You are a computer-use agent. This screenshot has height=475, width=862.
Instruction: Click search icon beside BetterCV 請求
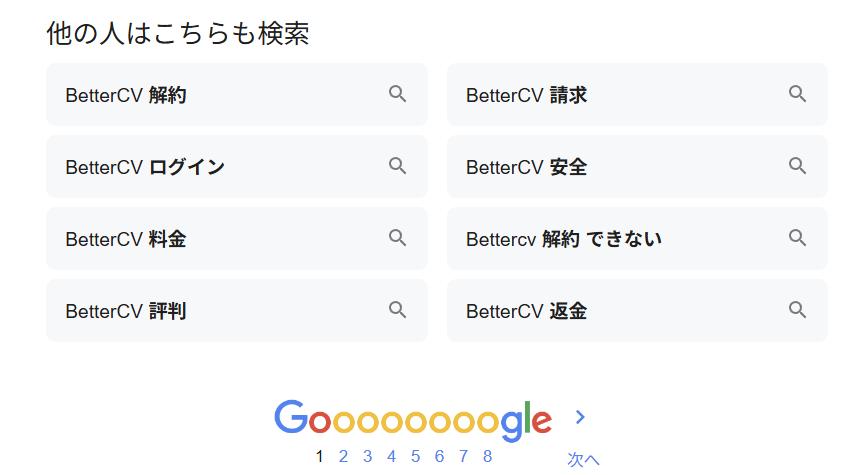(x=797, y=94)
